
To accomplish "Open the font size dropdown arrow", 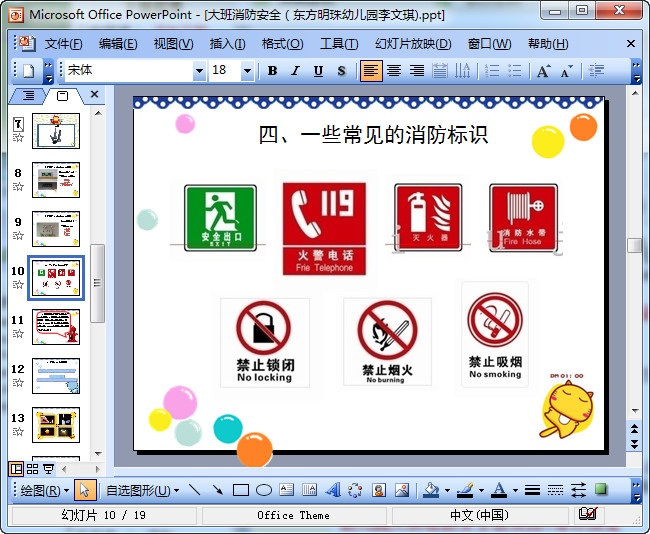I will (x=247, y=71).
